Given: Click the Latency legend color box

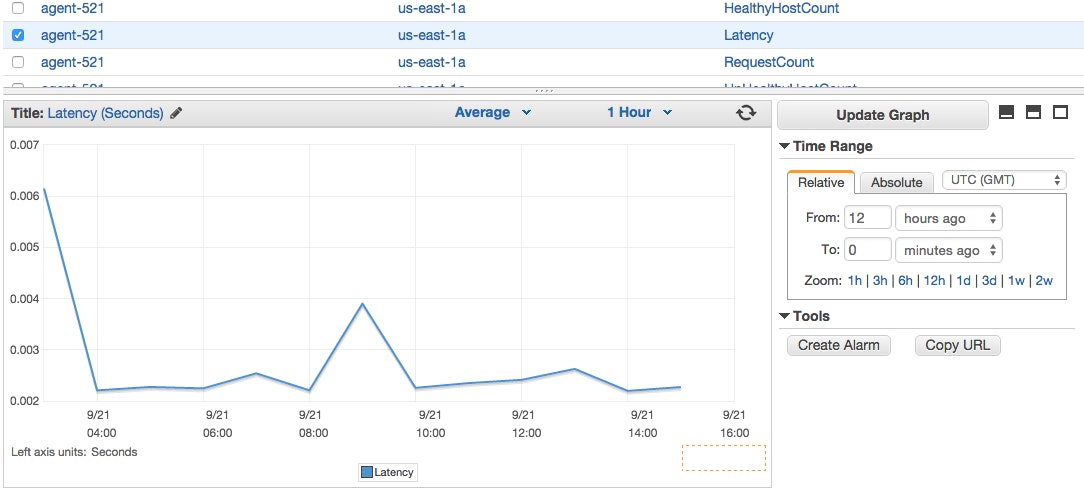Looking at the screenshot, I should 367,472.
